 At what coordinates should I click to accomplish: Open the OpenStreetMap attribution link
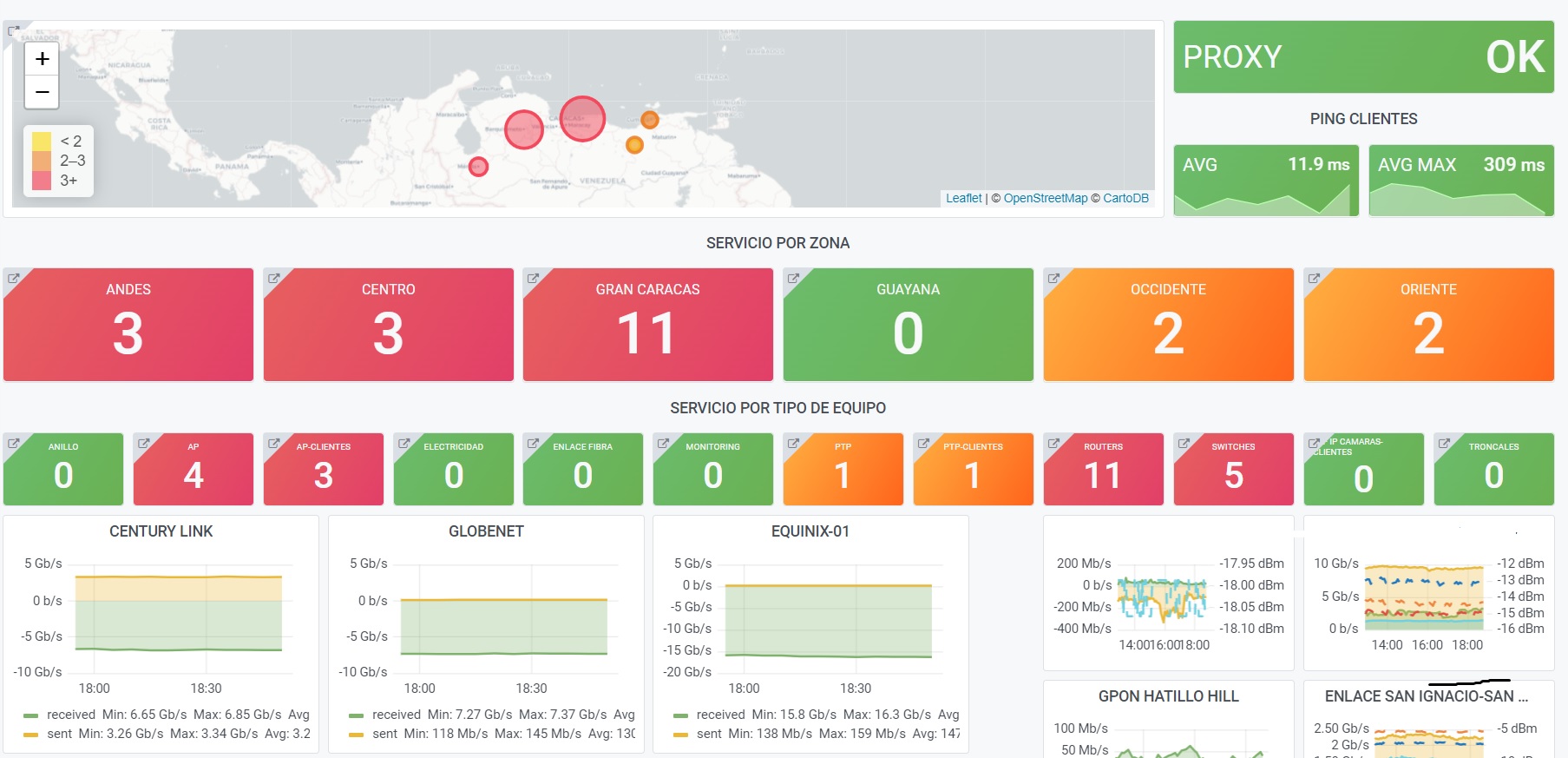pos(1045,198)
